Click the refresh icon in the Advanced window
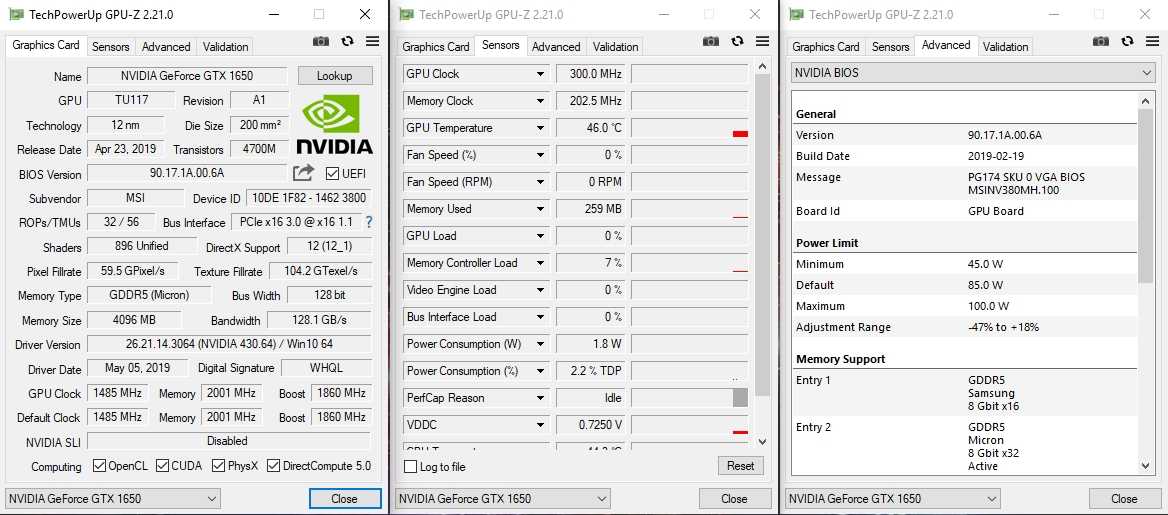The width and height of the screenshot is (1168, 515). click(1127, 42)
